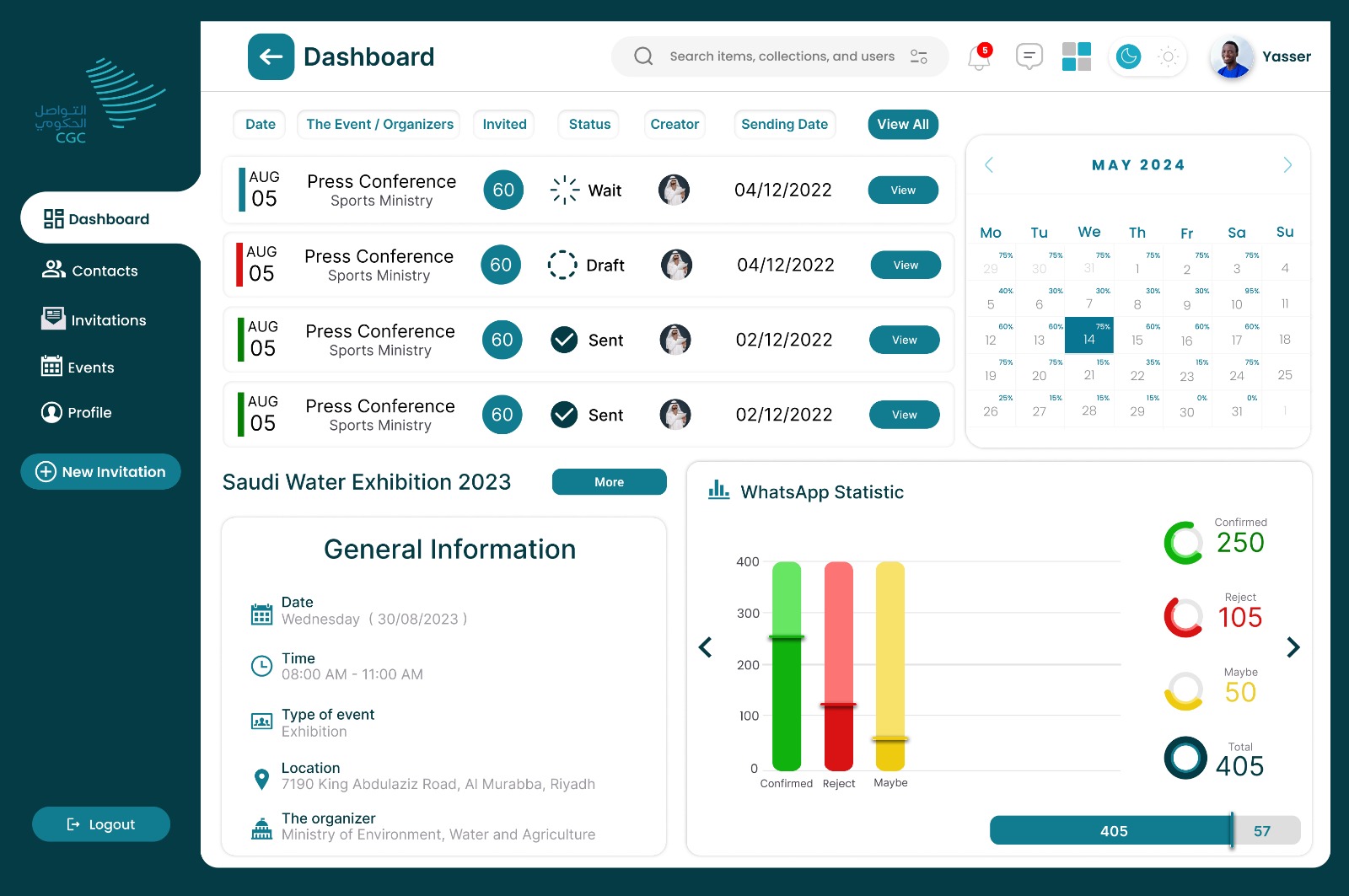The height and width of the screenshot is (896, 1349).
Task: Click the View All button
Action: [x=902, y=124]
